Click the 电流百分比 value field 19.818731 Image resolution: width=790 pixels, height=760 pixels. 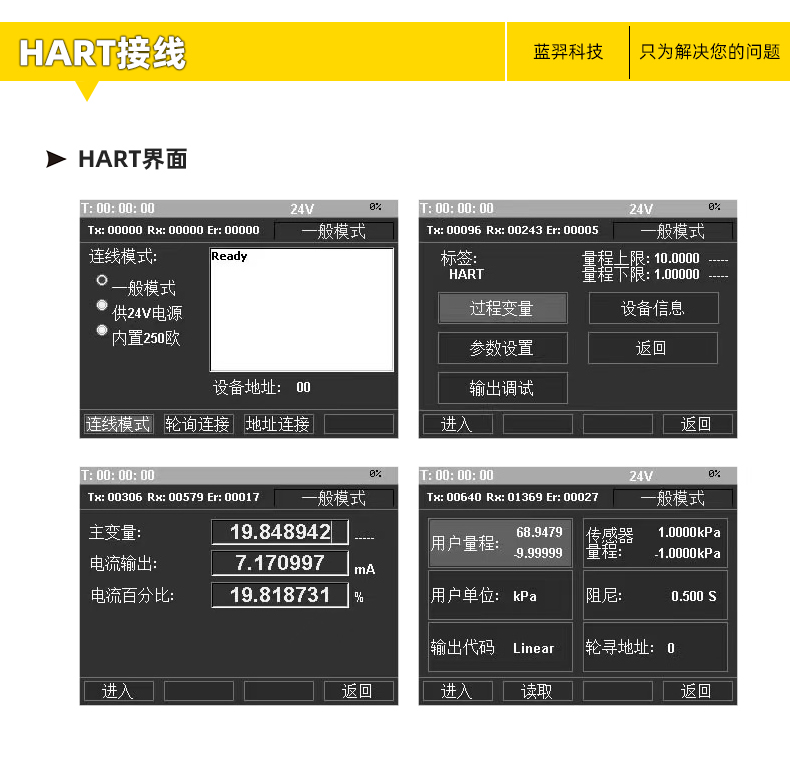click(280, 595)
